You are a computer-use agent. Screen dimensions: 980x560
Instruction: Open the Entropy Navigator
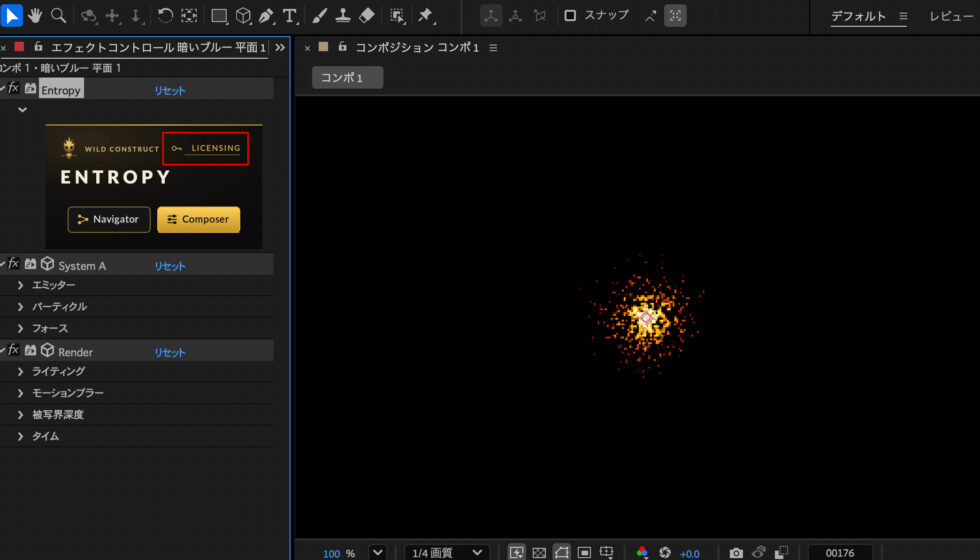pos(109,219)
